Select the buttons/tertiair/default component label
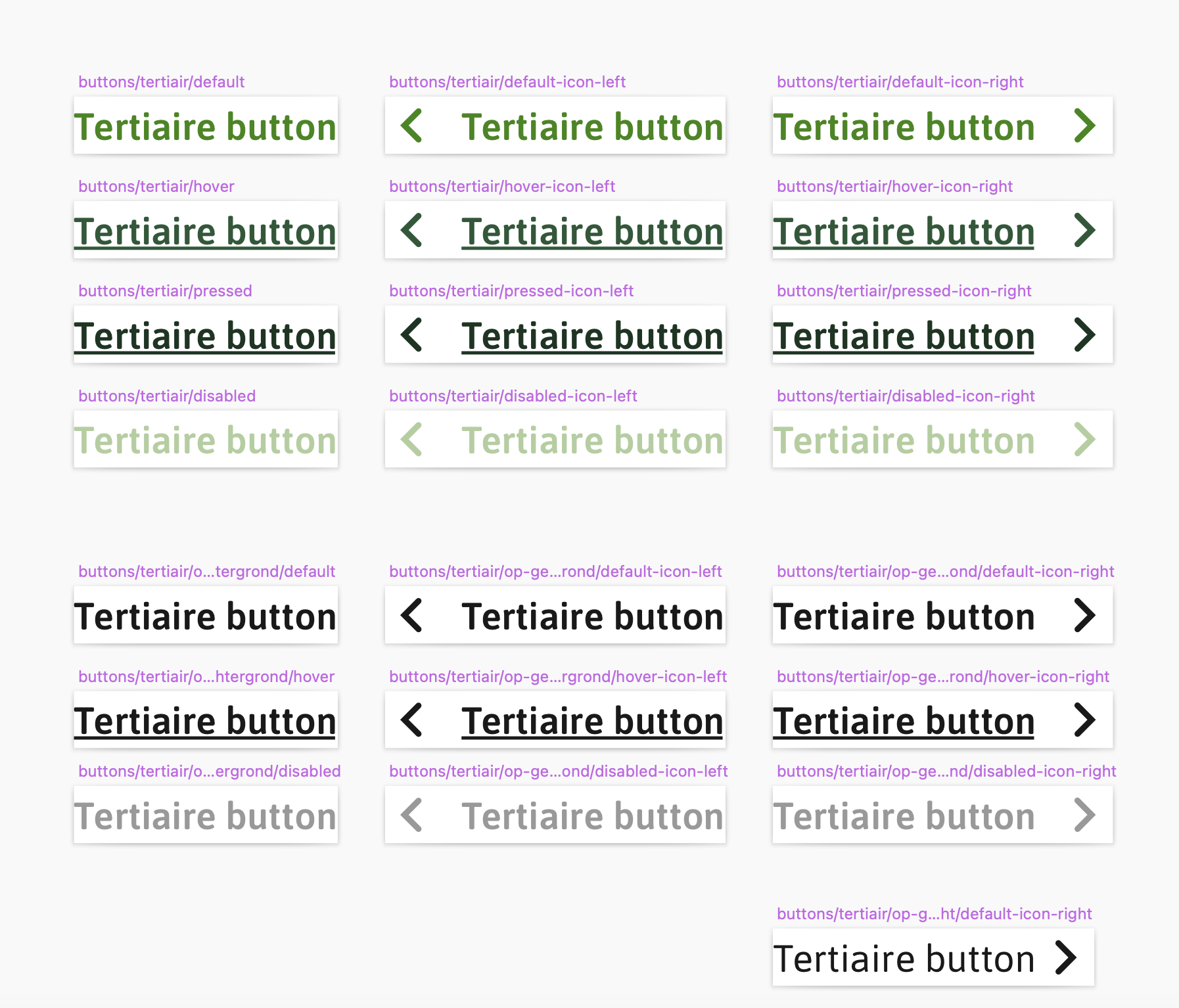The width and height of the screenshot is (1179, 1008). point(161,81)
